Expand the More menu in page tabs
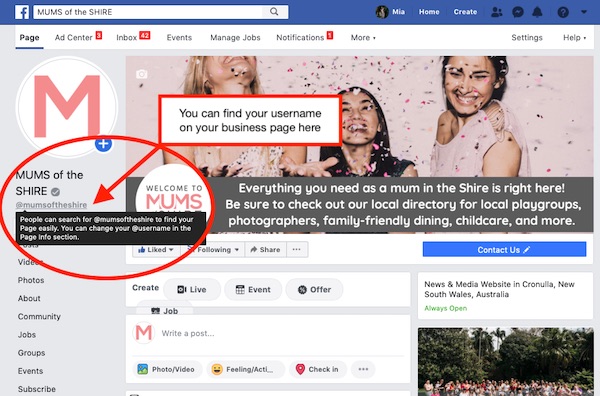 [363, 37]
